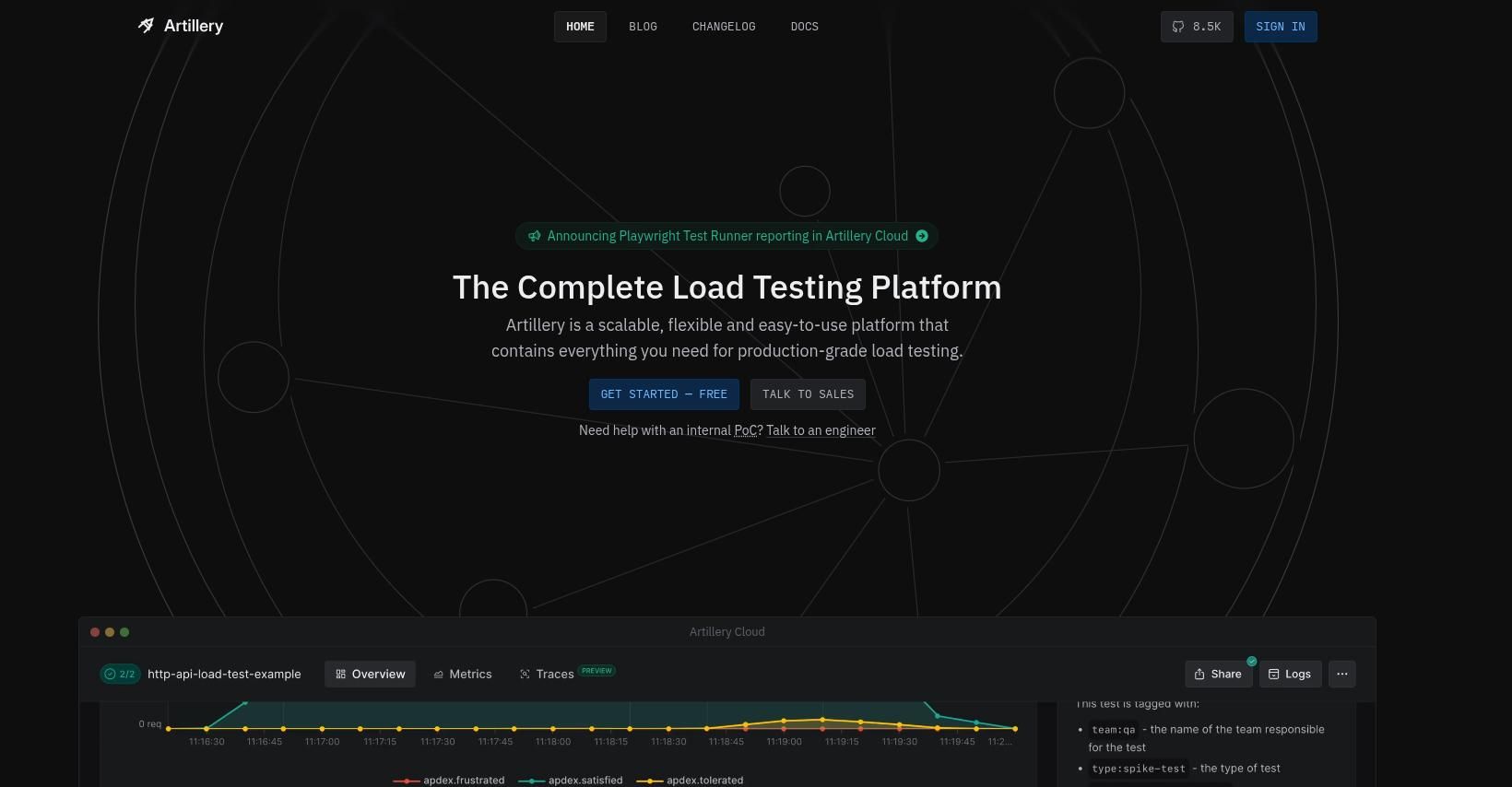Click the team:qa tag text
1512x787 pixels.
(x=1114, y=729)
